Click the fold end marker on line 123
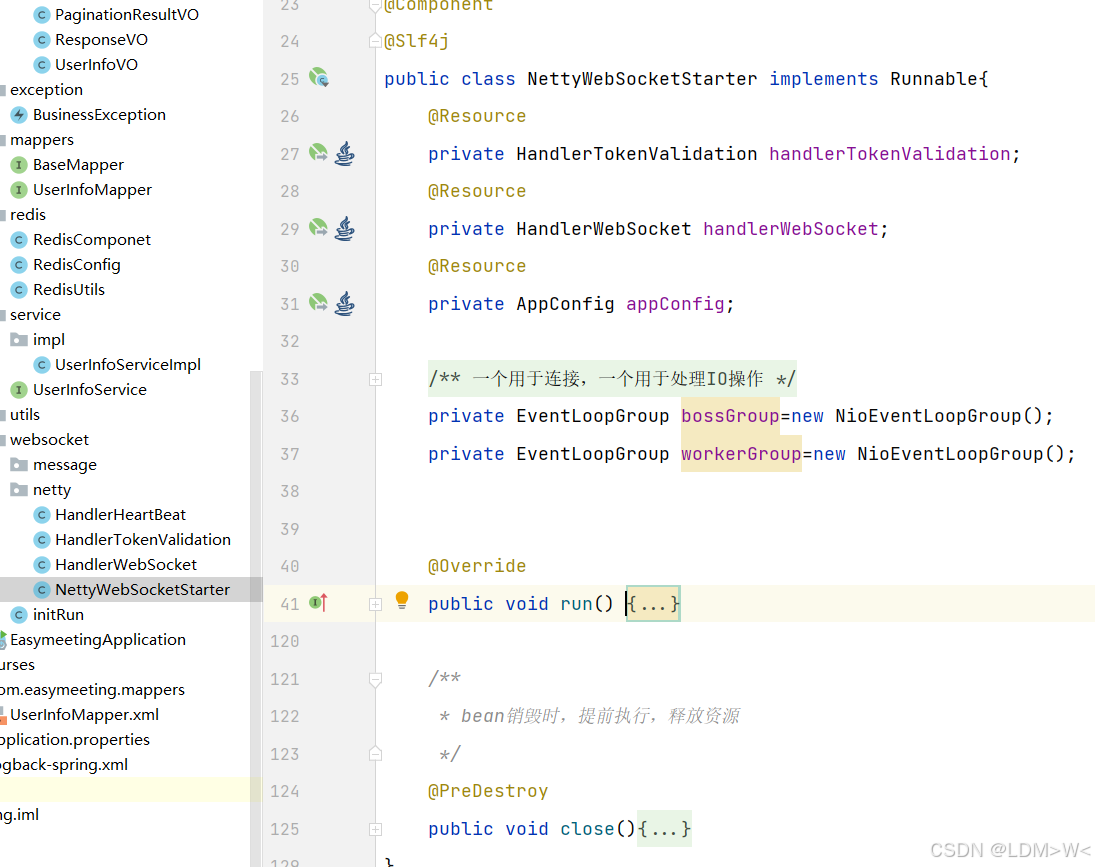 [376, 753]
